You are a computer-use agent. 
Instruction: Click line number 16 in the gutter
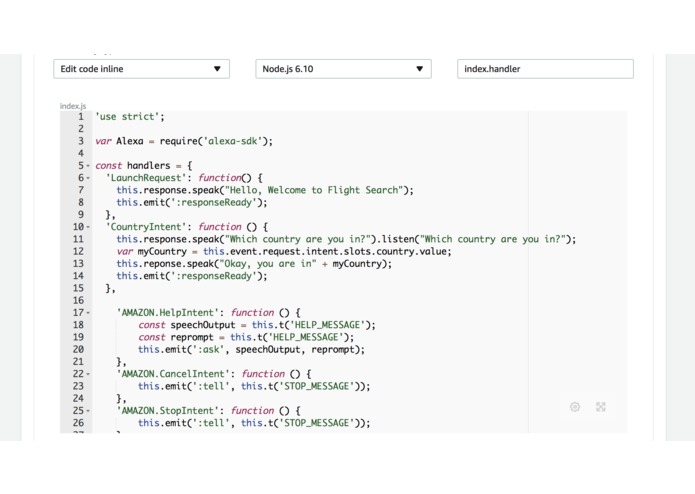tap(78, 300)
